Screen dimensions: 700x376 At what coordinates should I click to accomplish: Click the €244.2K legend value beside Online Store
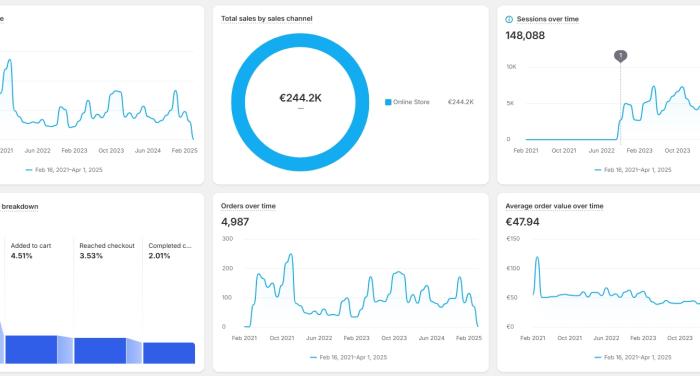click(461, 102)
